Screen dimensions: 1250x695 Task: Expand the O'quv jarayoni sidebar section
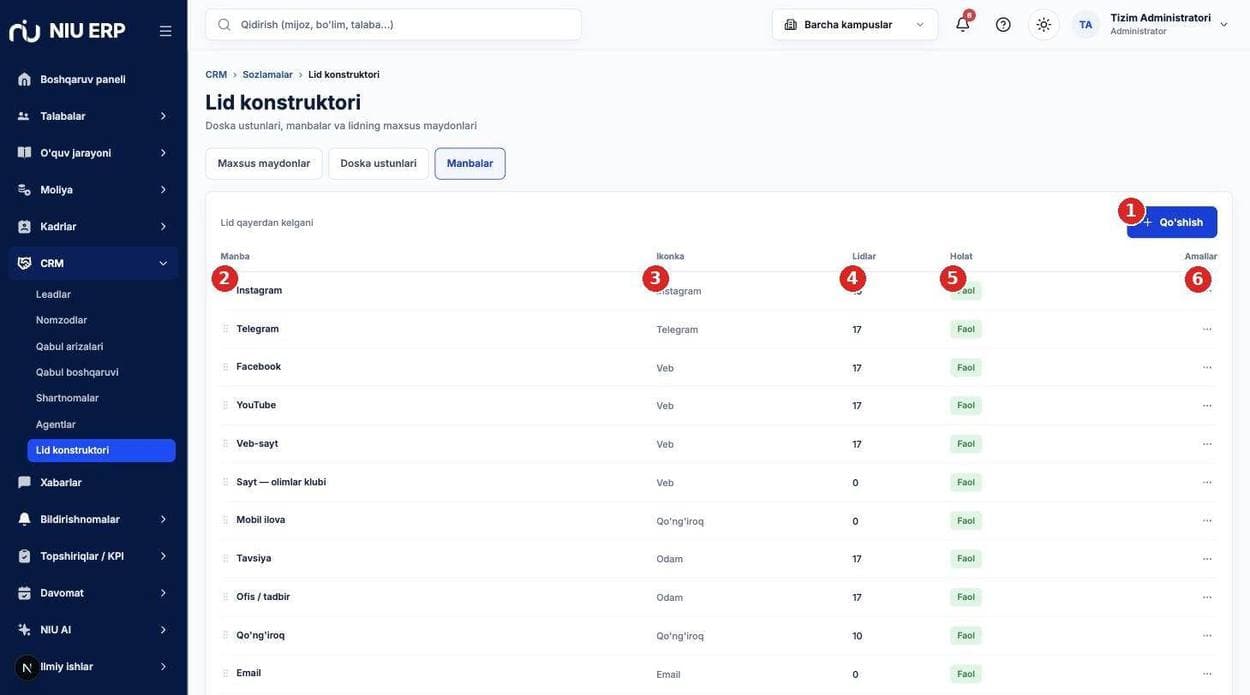tap(93, 153)
